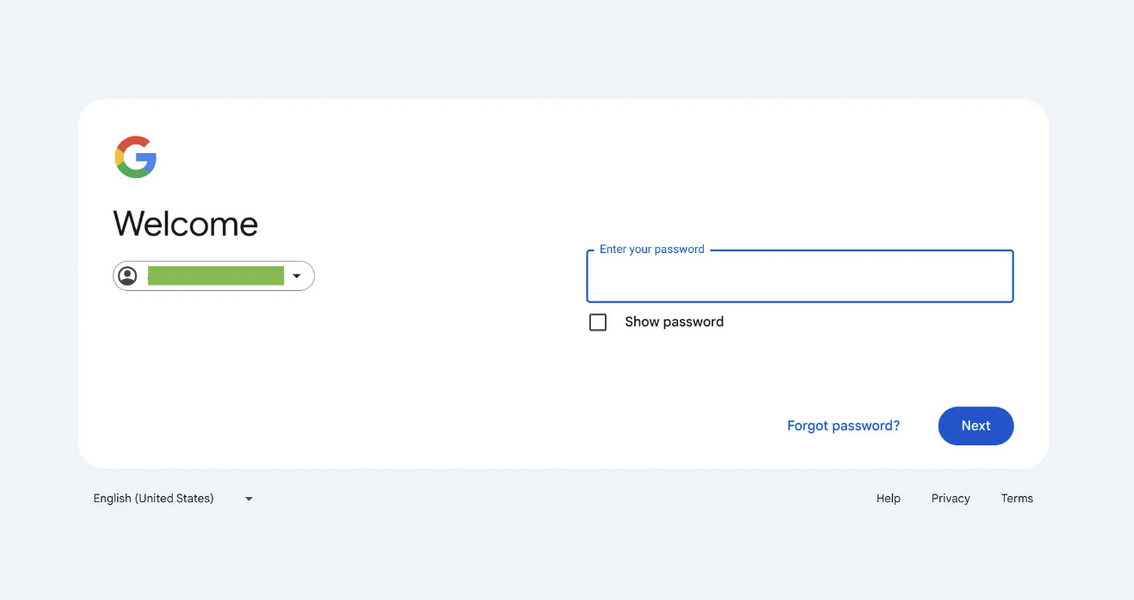This screenshot has height=600, width=1134.
Task: Open the Terms link
Action: click(1016, 498)
